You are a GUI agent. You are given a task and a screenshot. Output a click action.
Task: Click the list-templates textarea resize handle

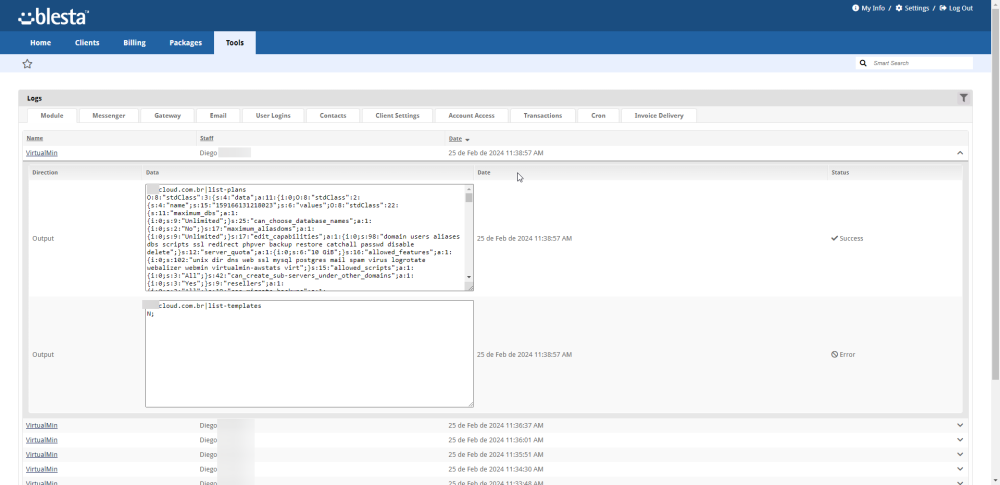click(x=470, y=404)
